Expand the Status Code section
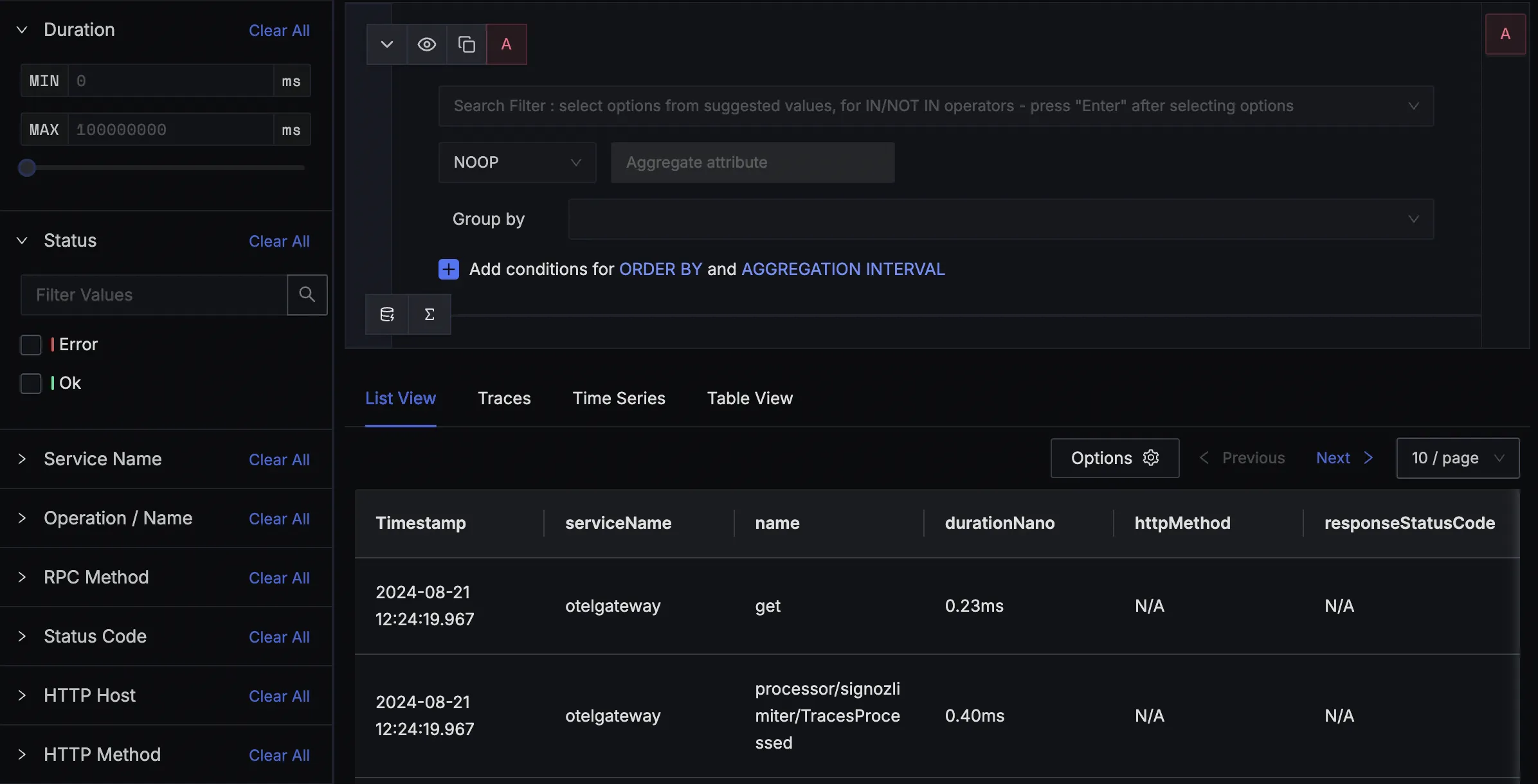This screenshot has width=1538, height=784. point(22,636)
